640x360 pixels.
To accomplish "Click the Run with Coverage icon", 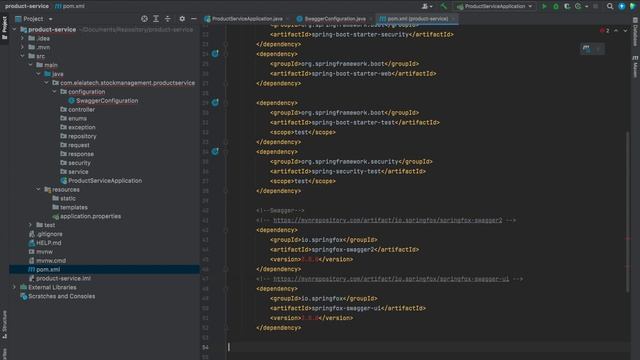I will pyautogui.click(x=567, y=6).
